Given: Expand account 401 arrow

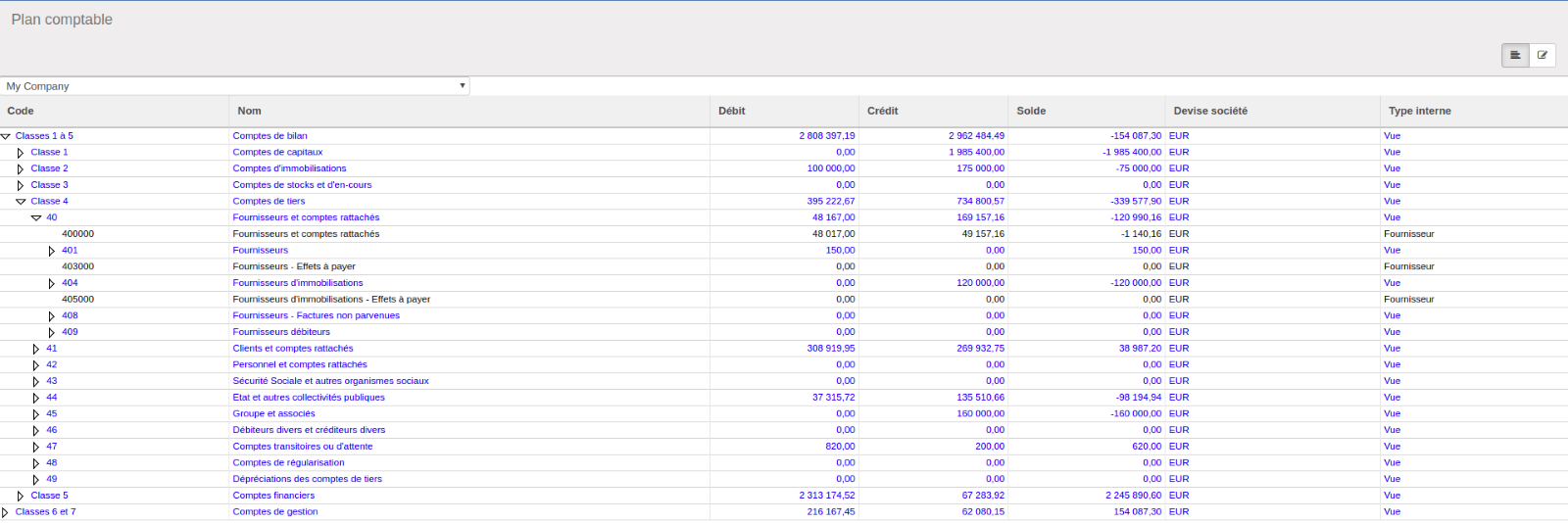Looking at the screenshot, I should point(52,251).
